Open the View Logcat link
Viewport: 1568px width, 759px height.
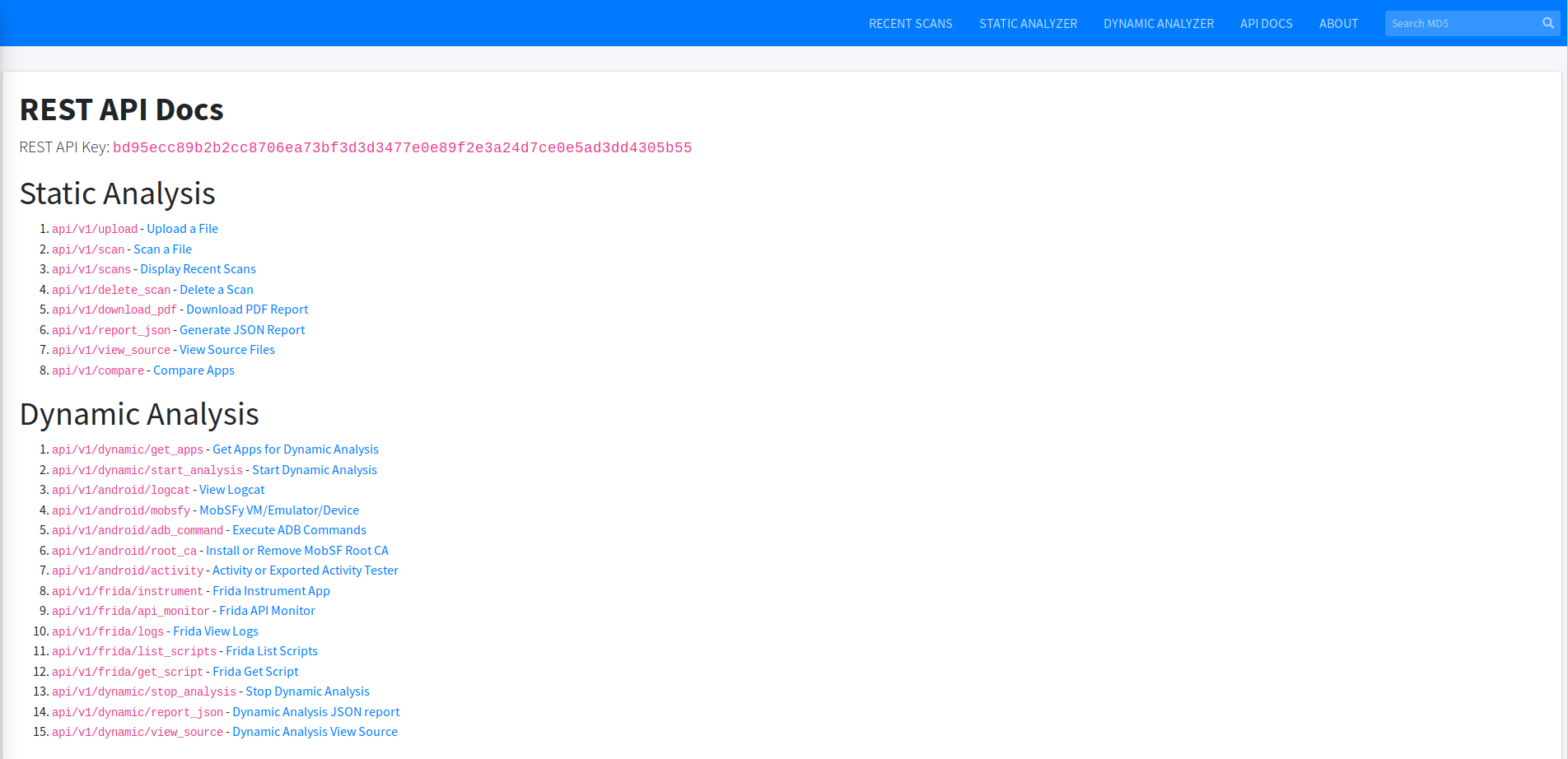pos(231,490)
